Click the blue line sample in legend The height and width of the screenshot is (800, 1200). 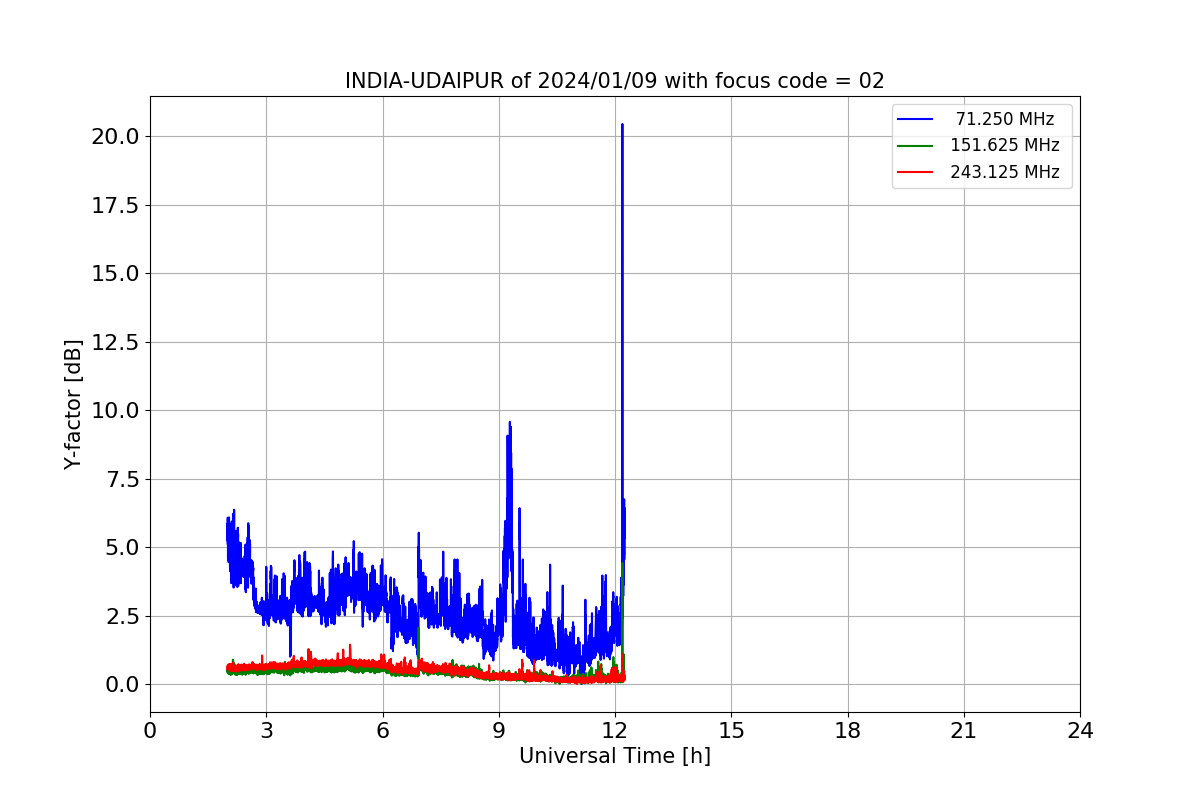click(x=915, y=119)
